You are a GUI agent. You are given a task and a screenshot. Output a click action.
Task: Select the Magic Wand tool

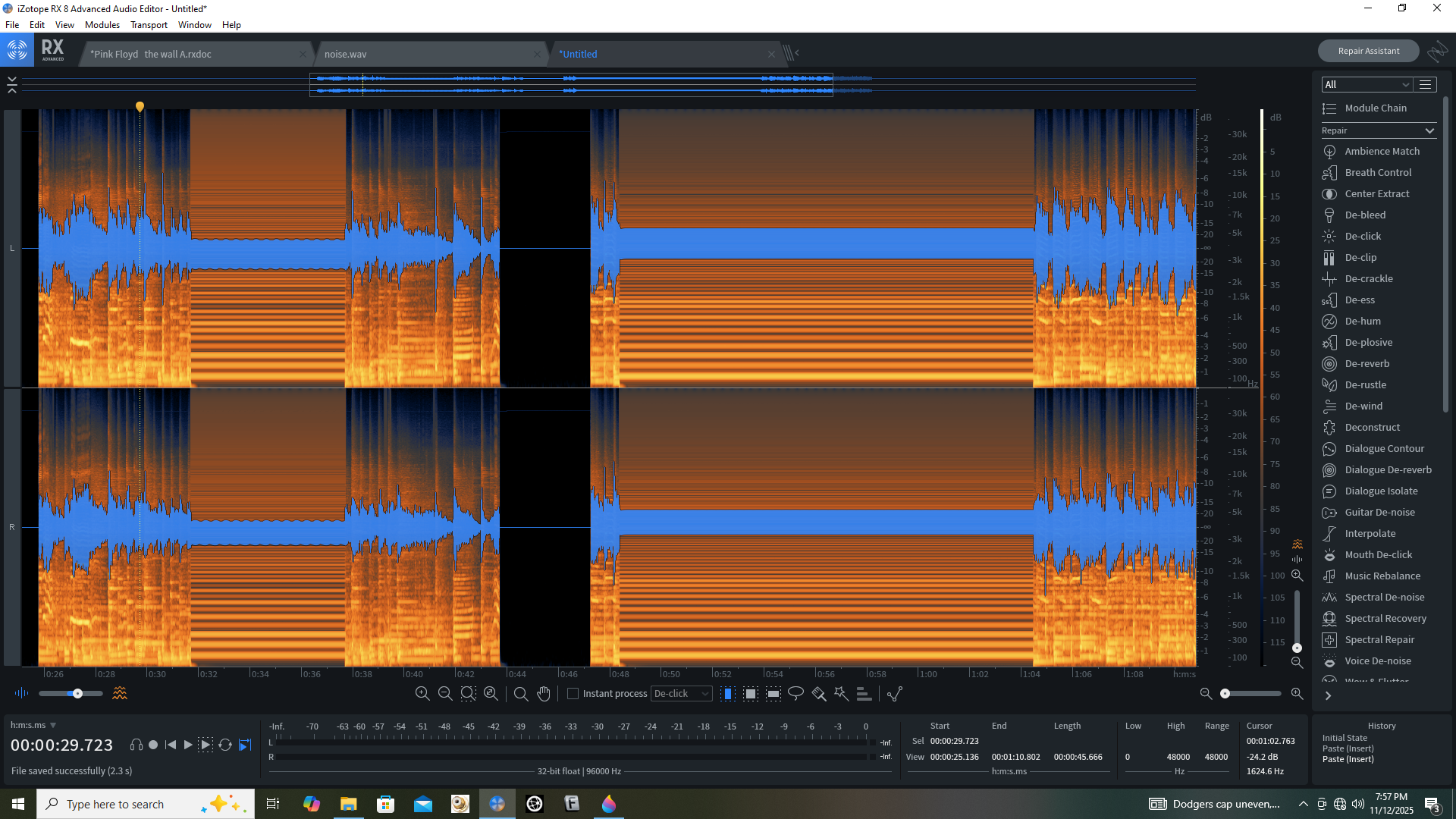(x=841, y=693)
